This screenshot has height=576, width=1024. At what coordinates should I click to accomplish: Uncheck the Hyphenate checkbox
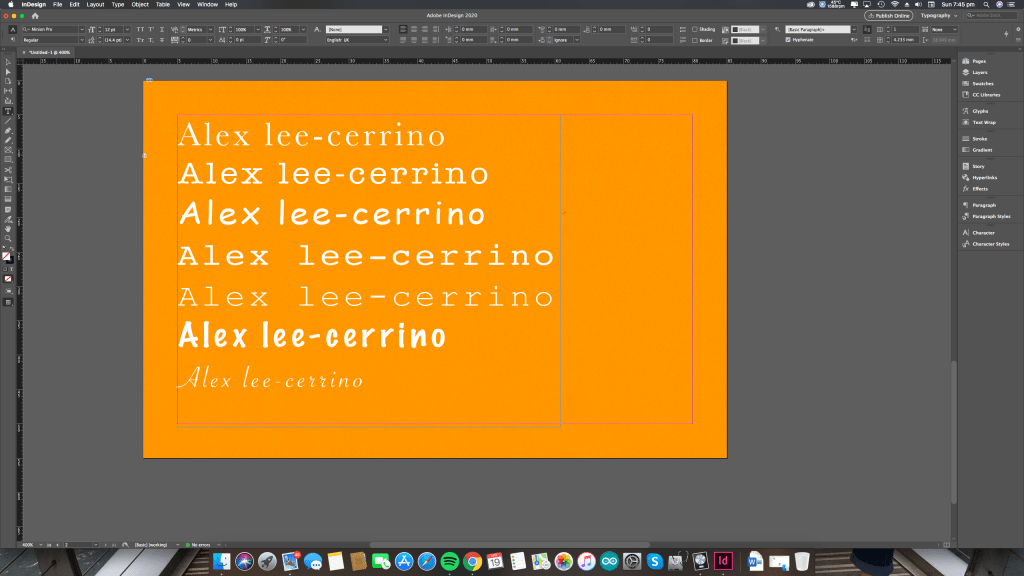pos(788,40)
